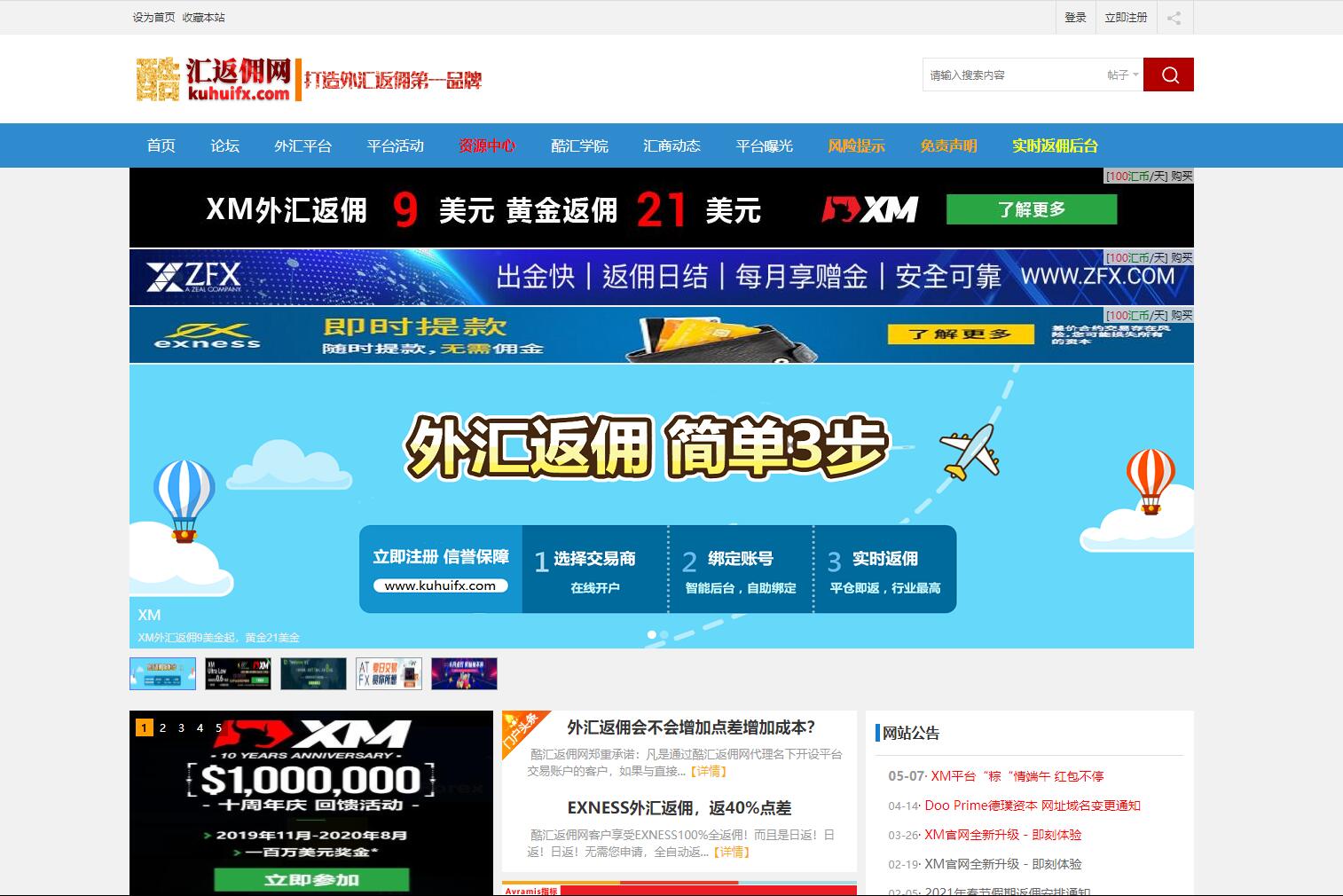1343x896 pixels.
Task: Click 购买 link above Exness banner
Action: 1182,315
